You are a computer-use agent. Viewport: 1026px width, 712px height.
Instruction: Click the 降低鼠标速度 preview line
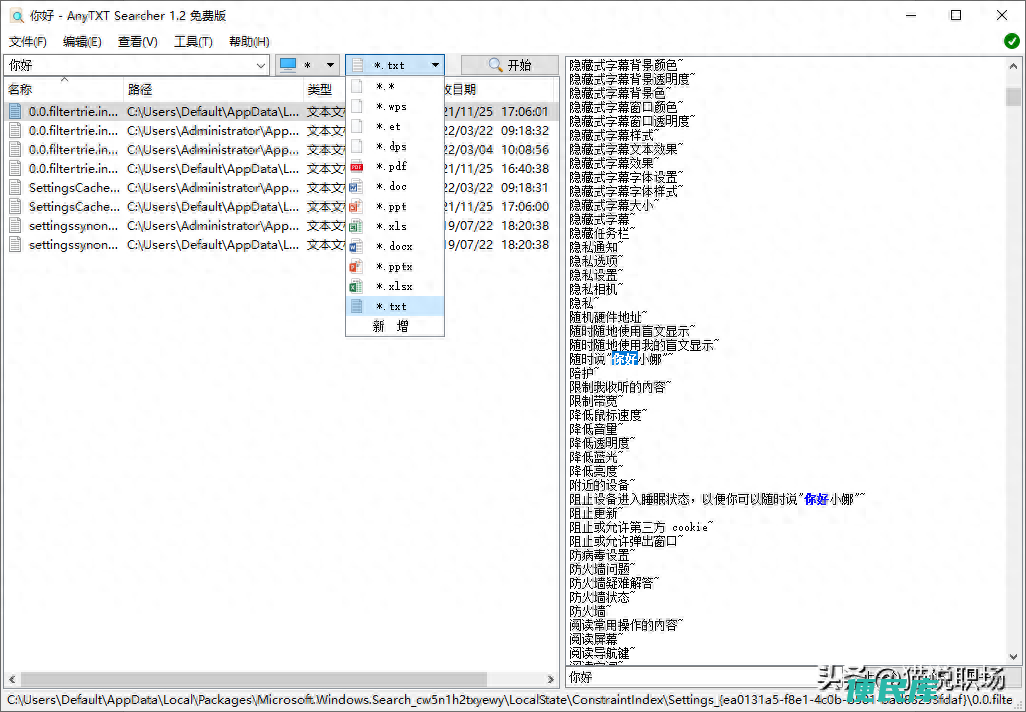(608, 415)
